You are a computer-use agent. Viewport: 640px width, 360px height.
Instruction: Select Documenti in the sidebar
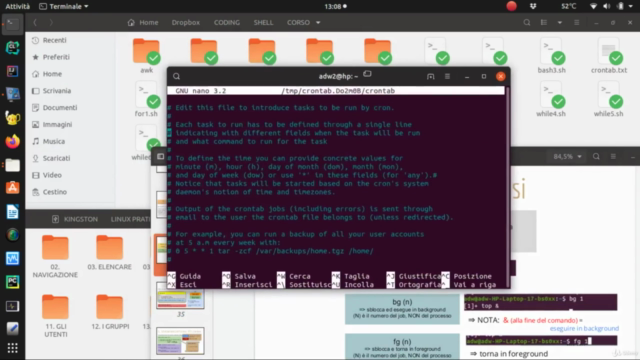point(60,107)
